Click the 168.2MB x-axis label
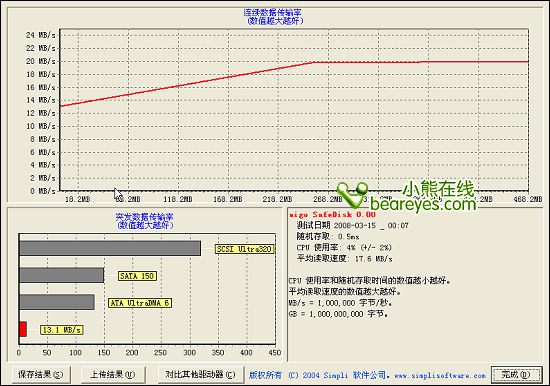The width and height of the screenshot is (550, 386). (x=228, y=199)
